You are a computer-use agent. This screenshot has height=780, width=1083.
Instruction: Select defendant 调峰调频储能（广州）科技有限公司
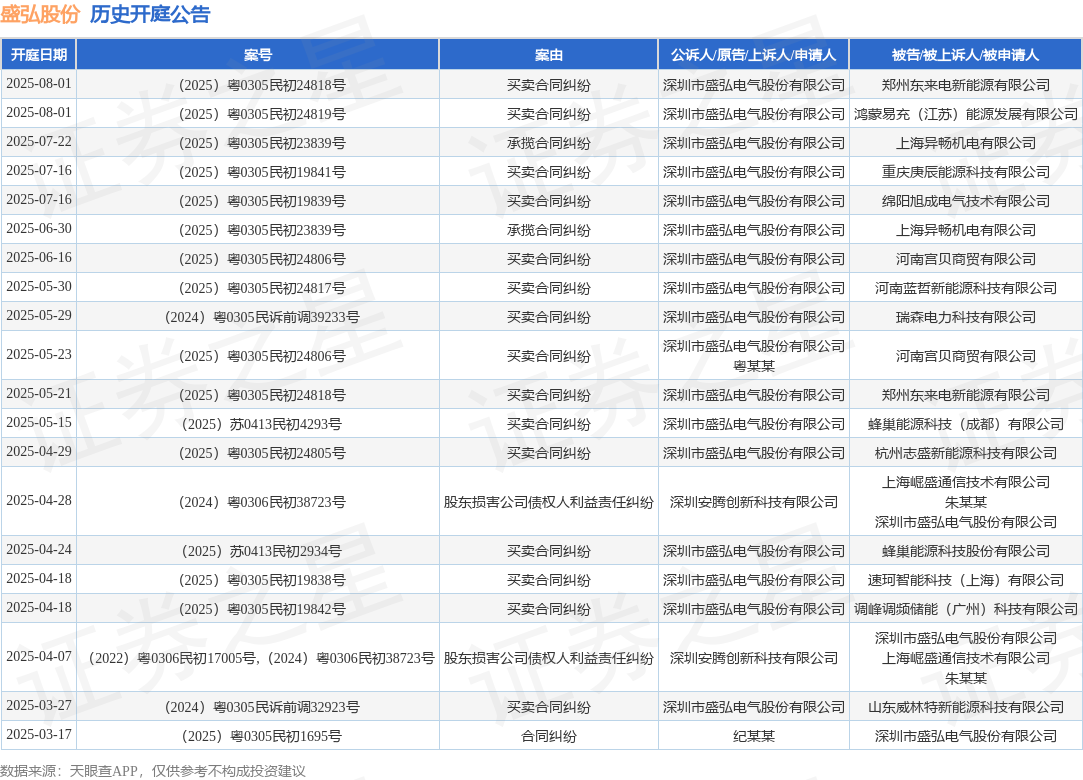[966, 609]
